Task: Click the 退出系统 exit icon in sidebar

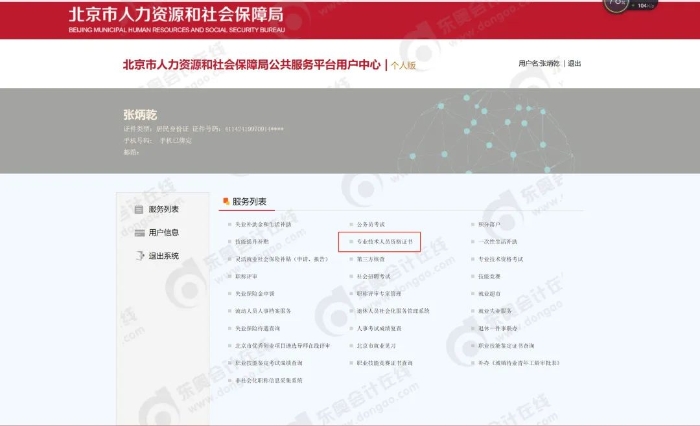Action: tap(139, 256)
